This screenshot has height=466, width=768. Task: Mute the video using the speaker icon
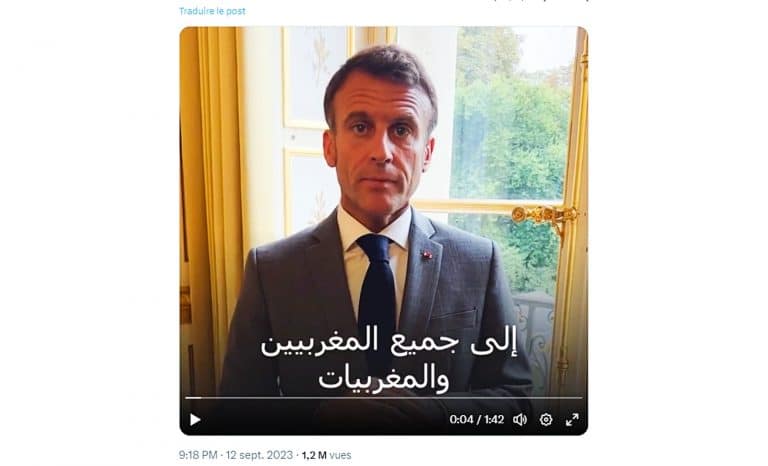[519, 420]
